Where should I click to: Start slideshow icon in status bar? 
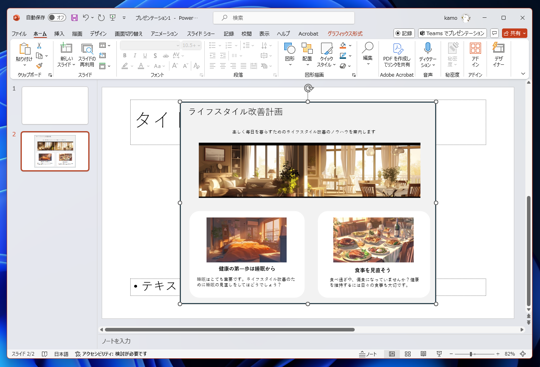(x=439, y=354)
